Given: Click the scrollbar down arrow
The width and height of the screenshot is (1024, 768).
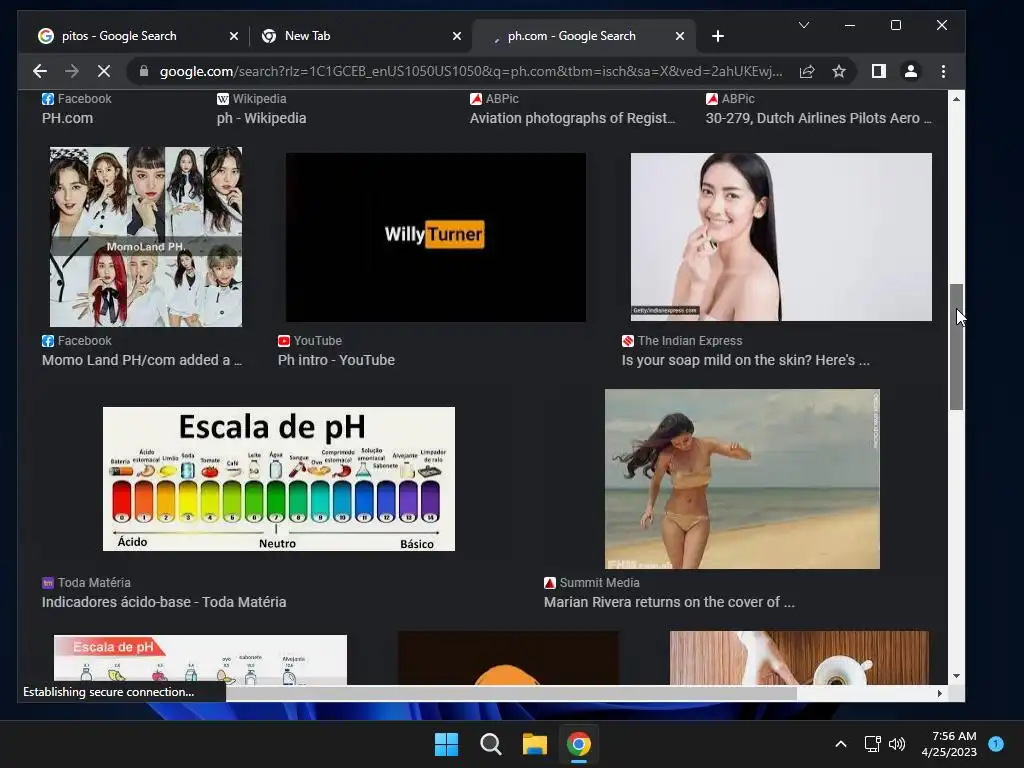Looking at the screenshot, I should (x=956, y=676).
